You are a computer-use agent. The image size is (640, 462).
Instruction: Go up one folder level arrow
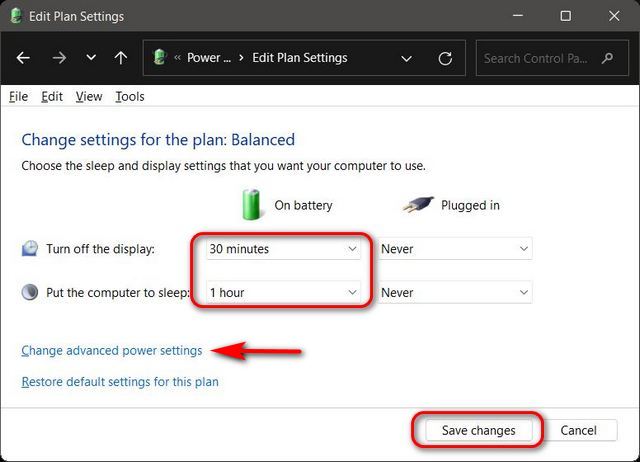click(x=121, y=58)
